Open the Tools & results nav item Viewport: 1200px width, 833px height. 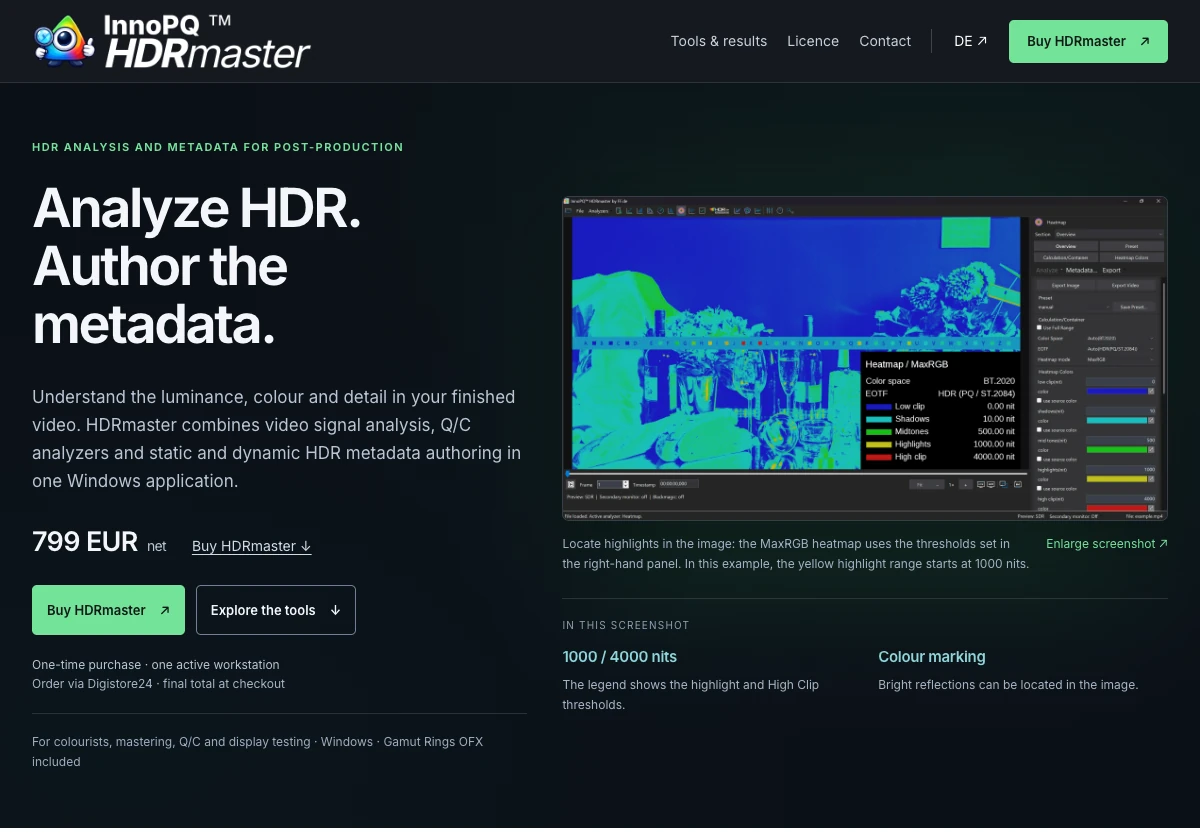tap(719, 41)
